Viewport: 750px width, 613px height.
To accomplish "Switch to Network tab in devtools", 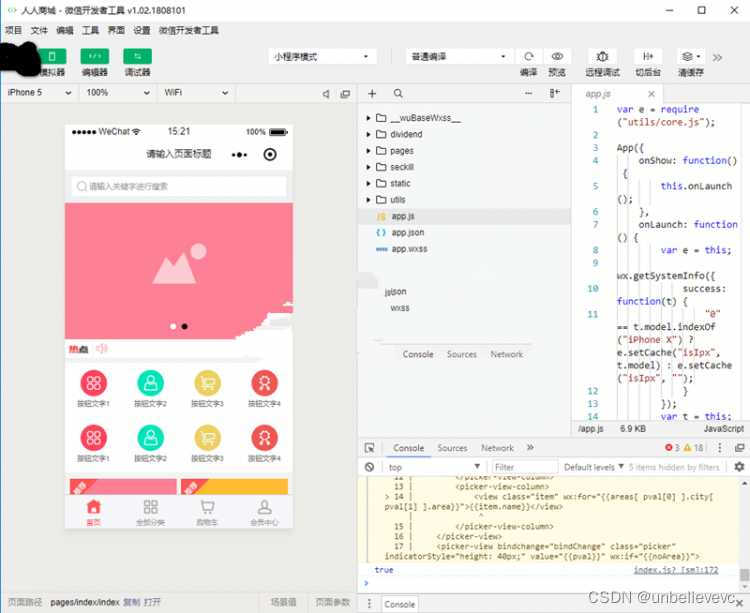I will click(497, 448).
